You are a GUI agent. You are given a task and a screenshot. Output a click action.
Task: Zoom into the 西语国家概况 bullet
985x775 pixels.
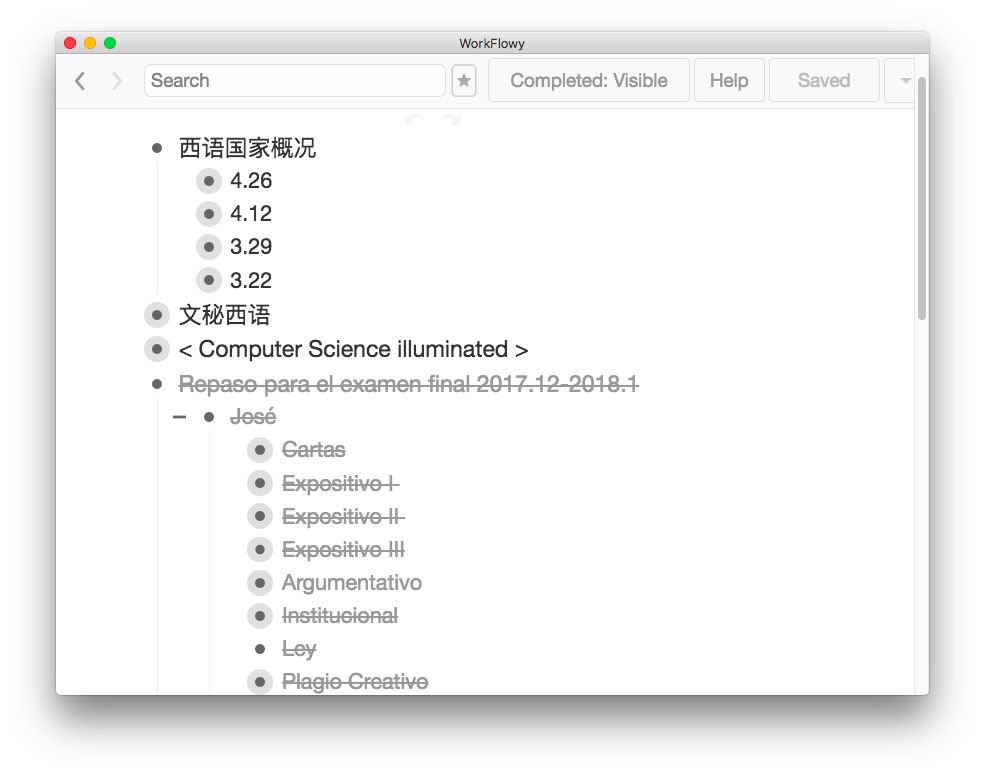(x=157, y=148)
